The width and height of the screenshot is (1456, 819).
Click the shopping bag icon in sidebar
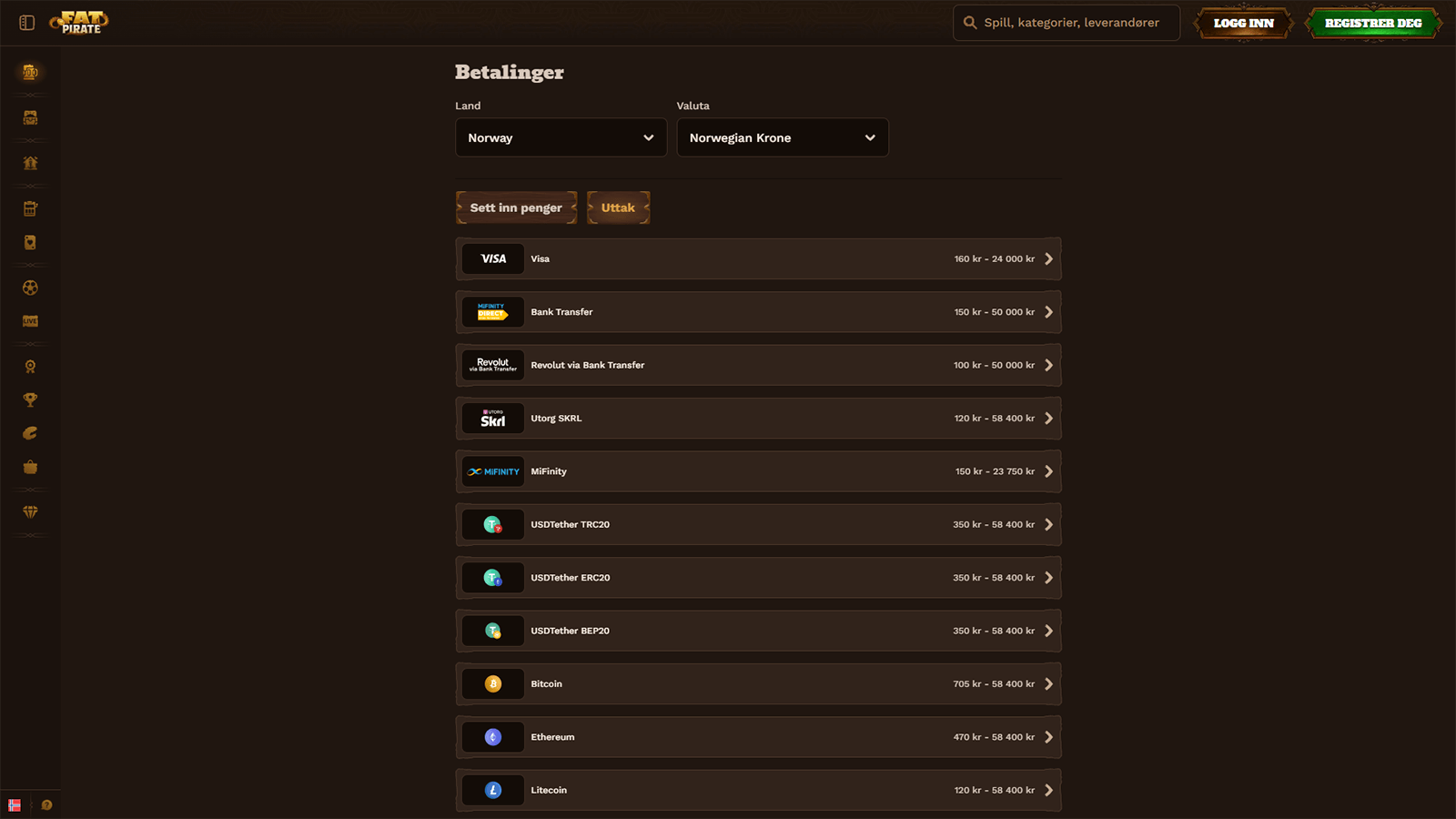[x=30, y=467]
